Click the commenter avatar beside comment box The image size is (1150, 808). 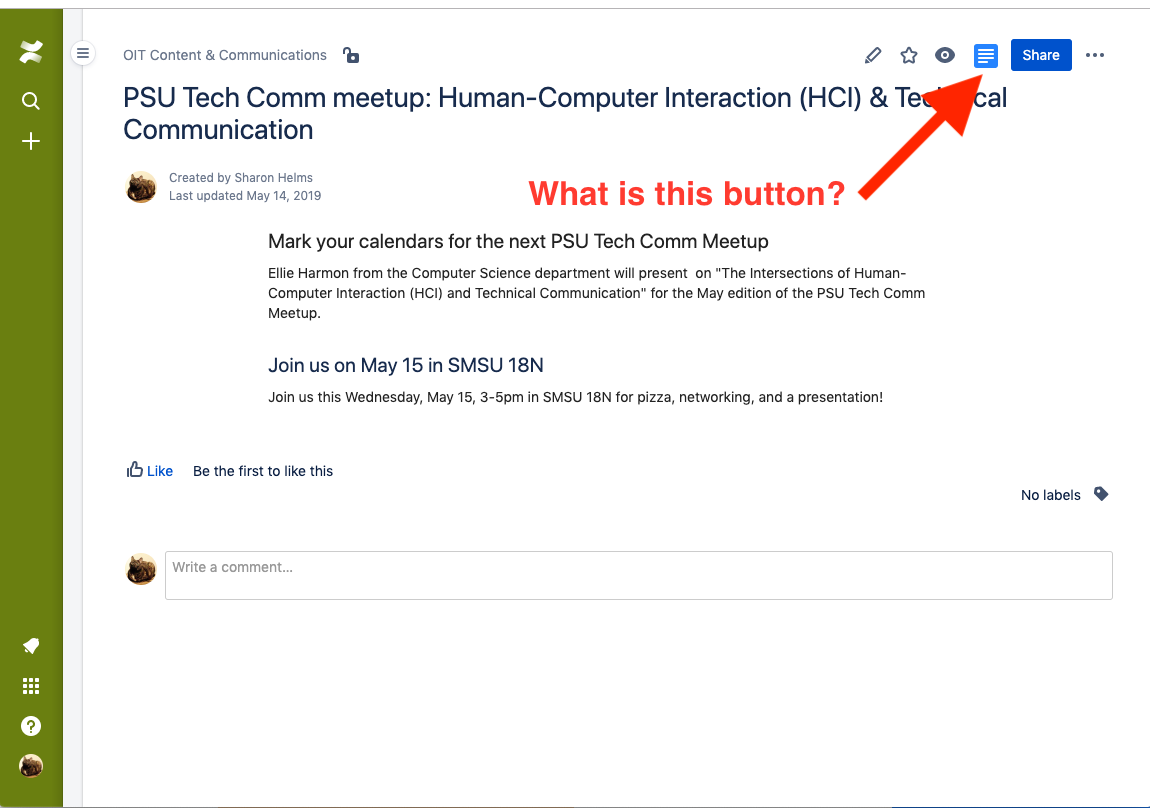click(142, 569)
